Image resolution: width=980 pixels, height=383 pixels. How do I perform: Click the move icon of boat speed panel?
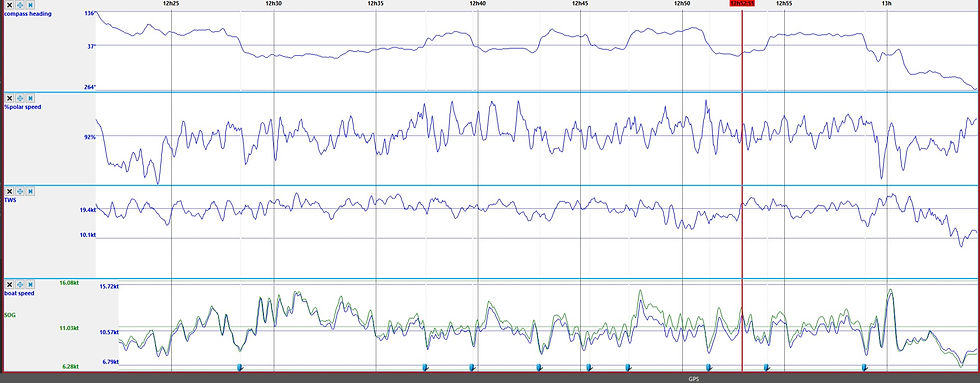tap(19, 284)
